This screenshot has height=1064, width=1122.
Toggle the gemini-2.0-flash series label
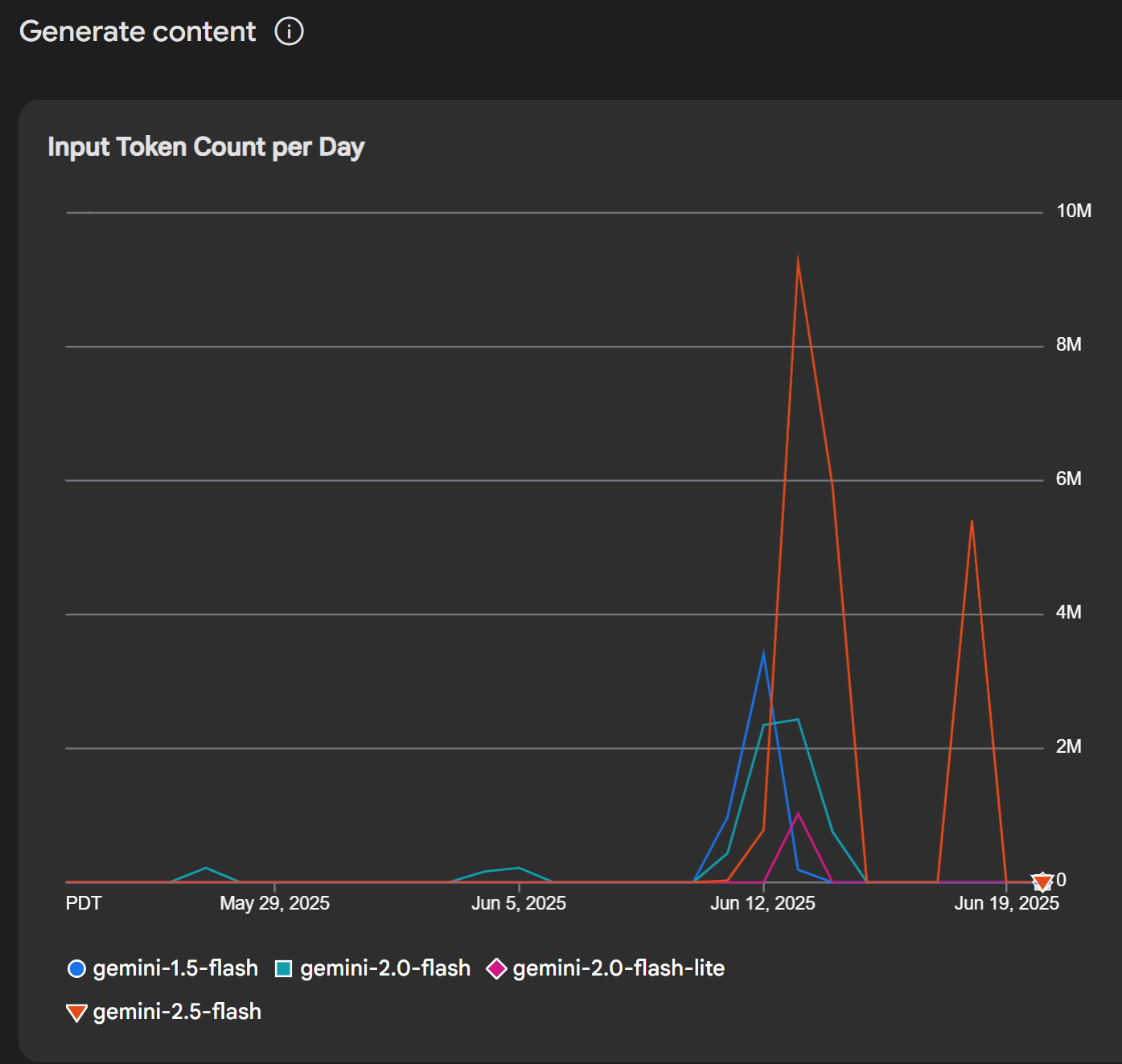tap(385, 968)
